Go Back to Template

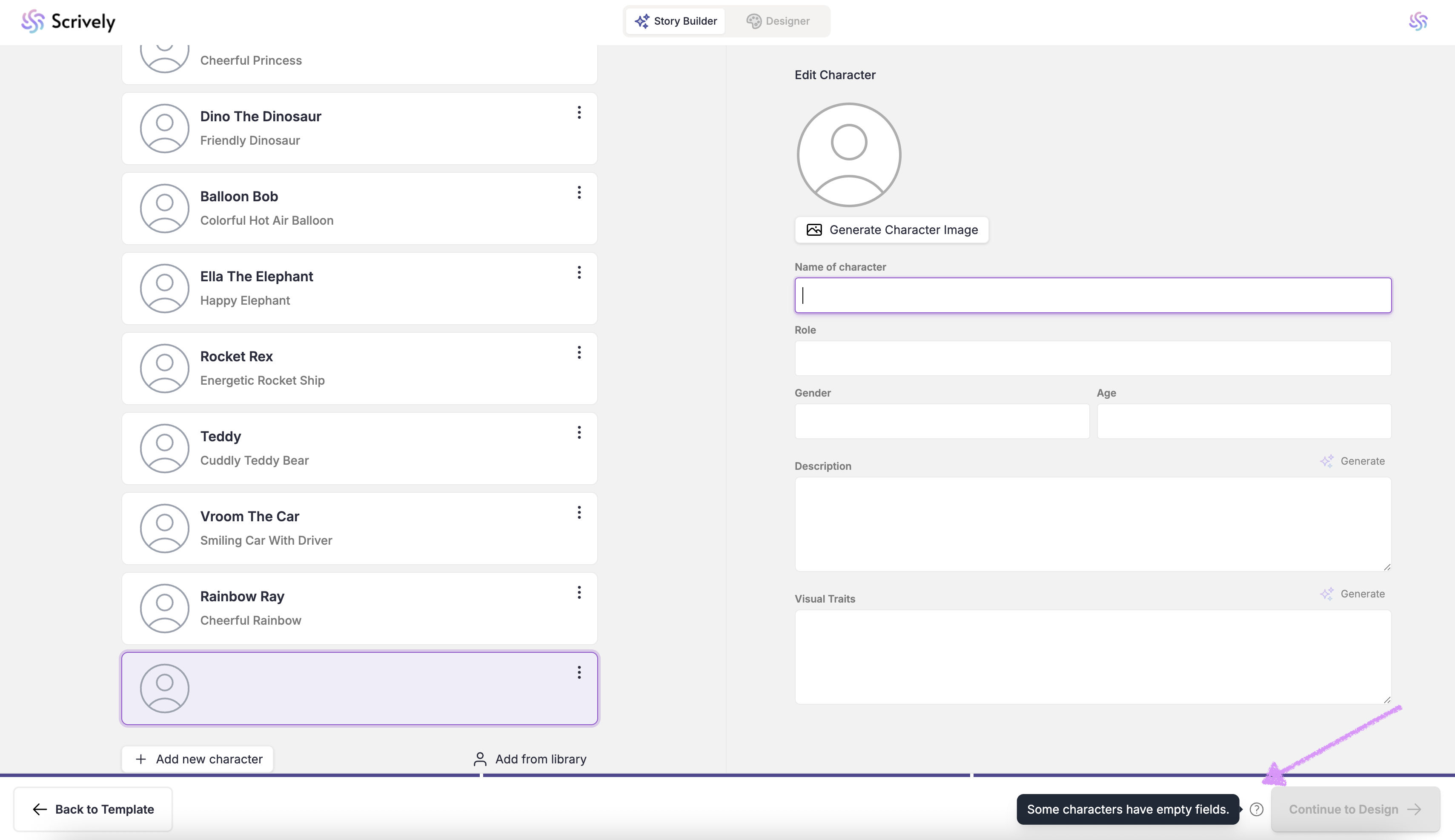pos(93,809)
